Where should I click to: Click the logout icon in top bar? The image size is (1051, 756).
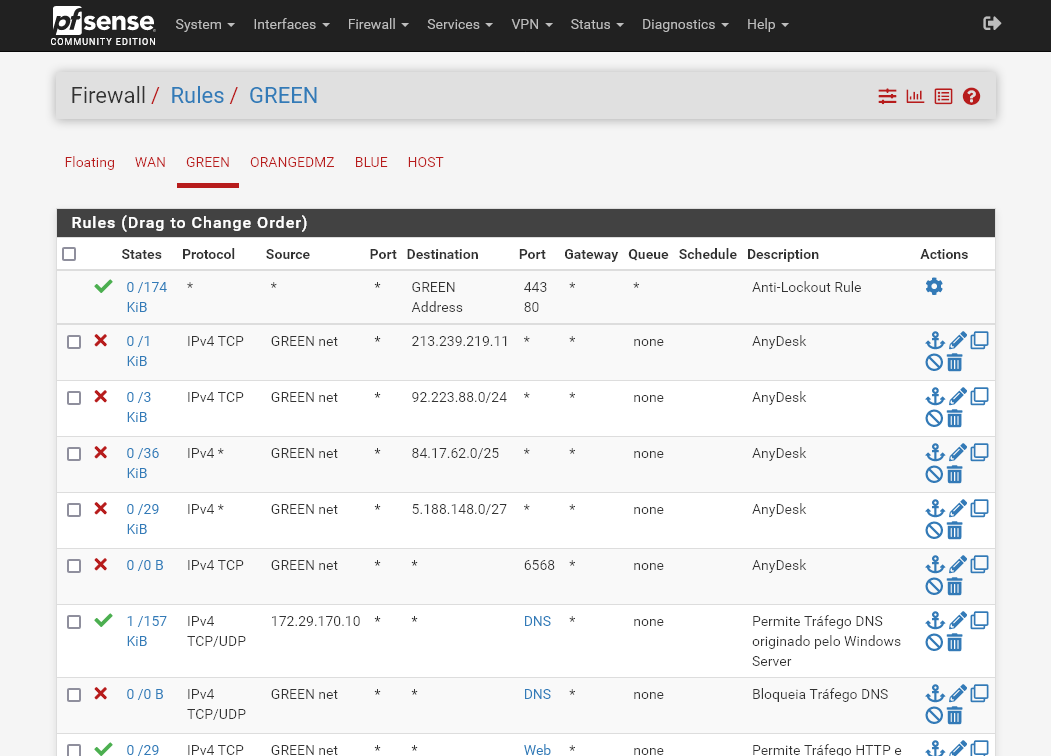coord(992,24)
